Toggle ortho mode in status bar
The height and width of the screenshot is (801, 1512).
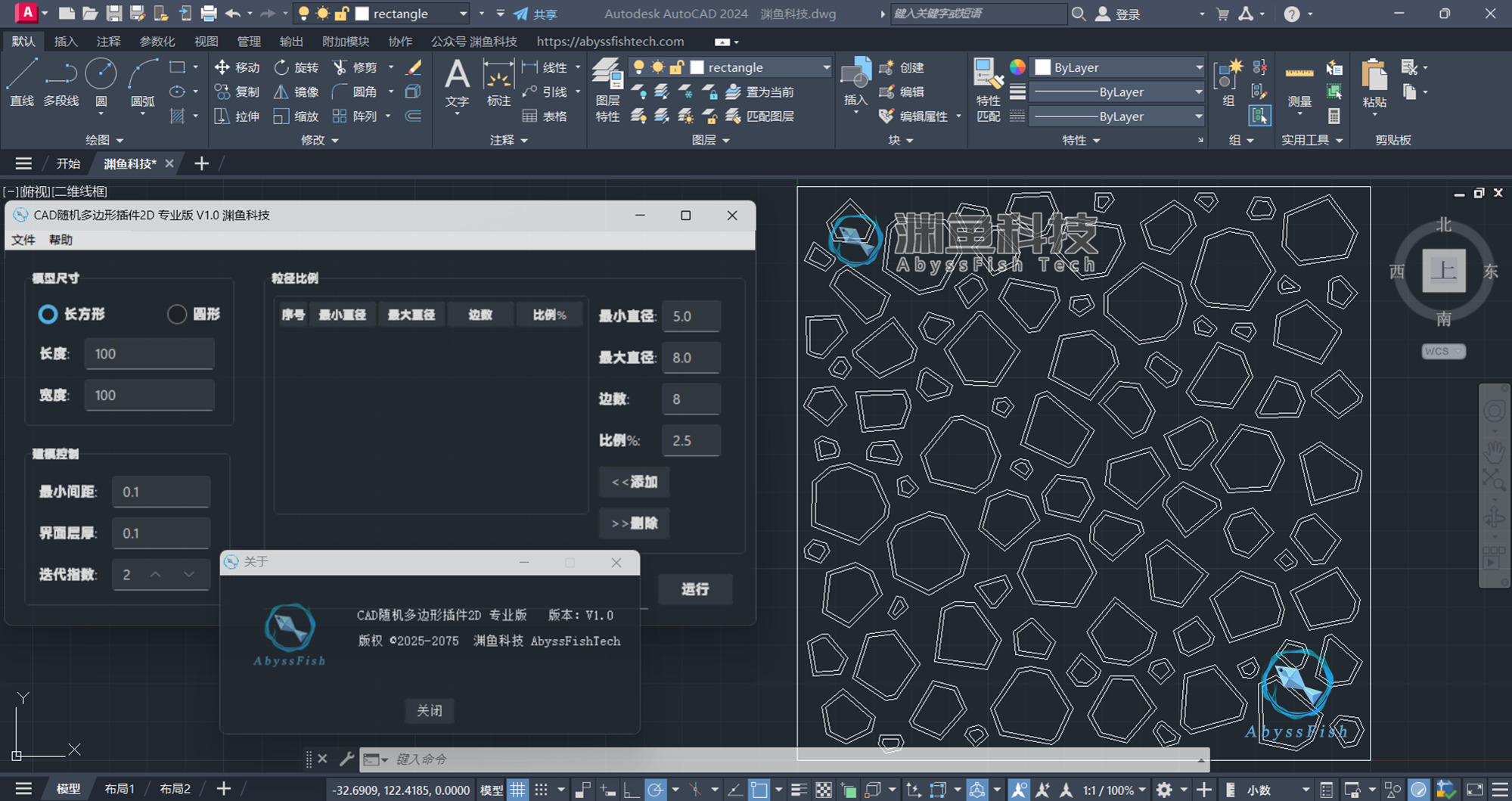pyautogui.click(x=632, y=790)
